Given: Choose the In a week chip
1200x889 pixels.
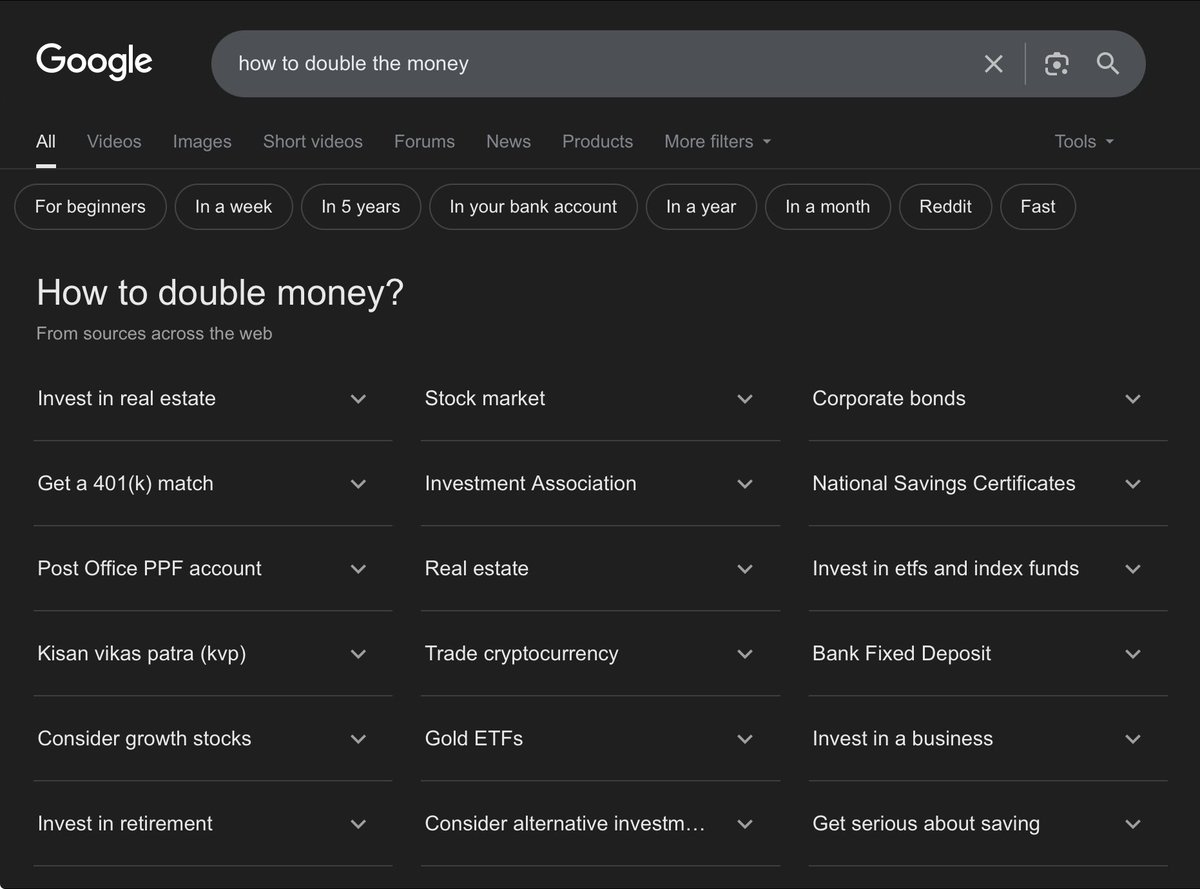Looking at the screenshot, I should 234,207.
